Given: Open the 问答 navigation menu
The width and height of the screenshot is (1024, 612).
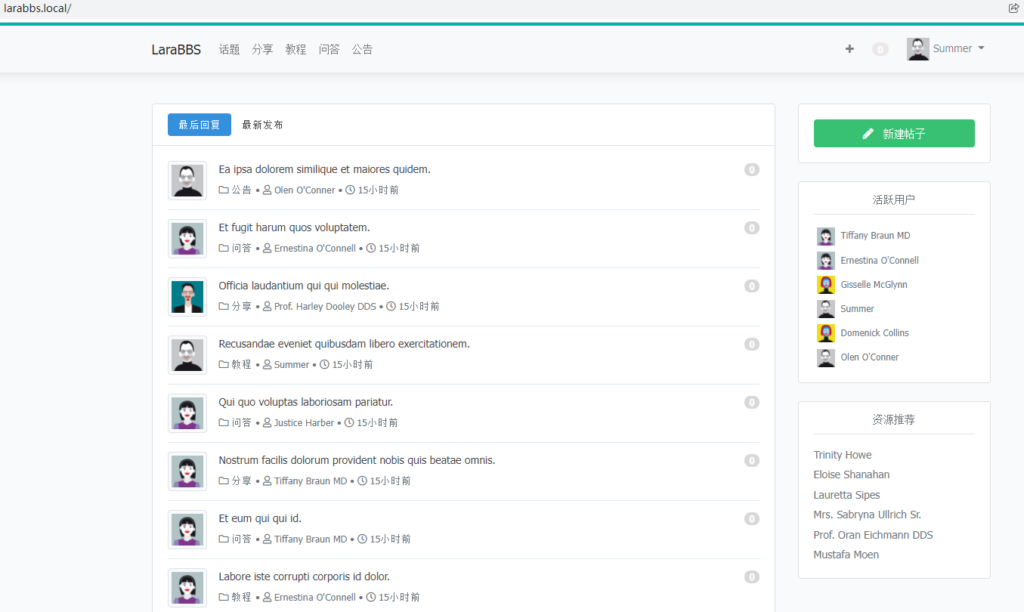Looking at the screenshot, I should (x=330, y=48).
